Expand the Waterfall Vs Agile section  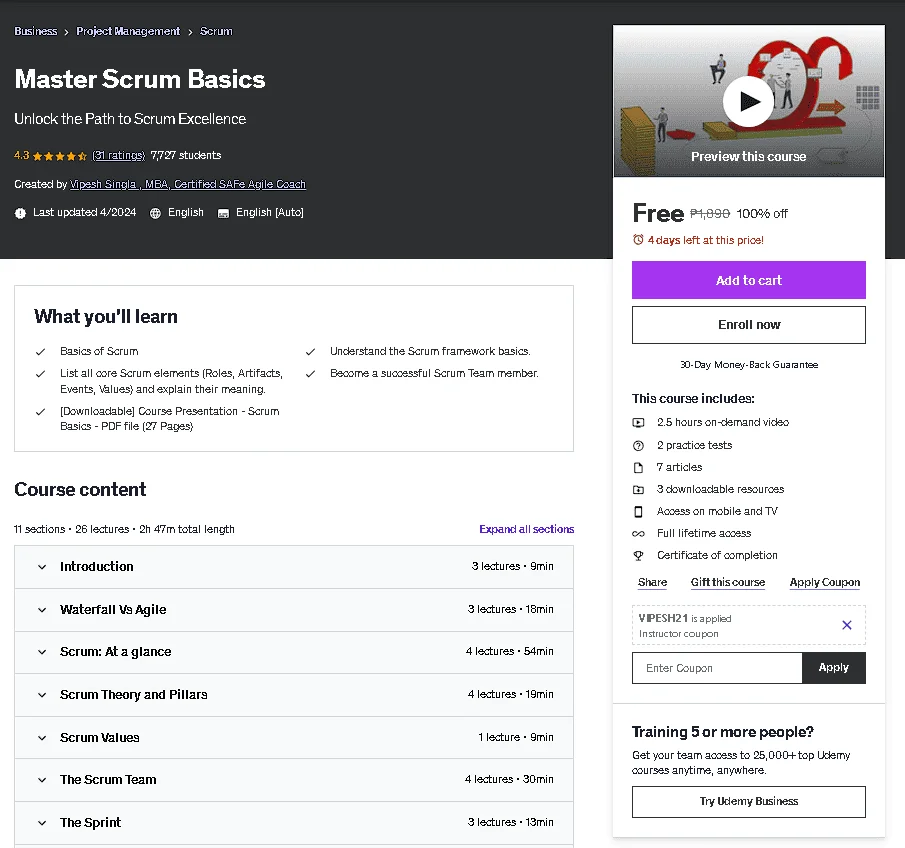(294, 610)
